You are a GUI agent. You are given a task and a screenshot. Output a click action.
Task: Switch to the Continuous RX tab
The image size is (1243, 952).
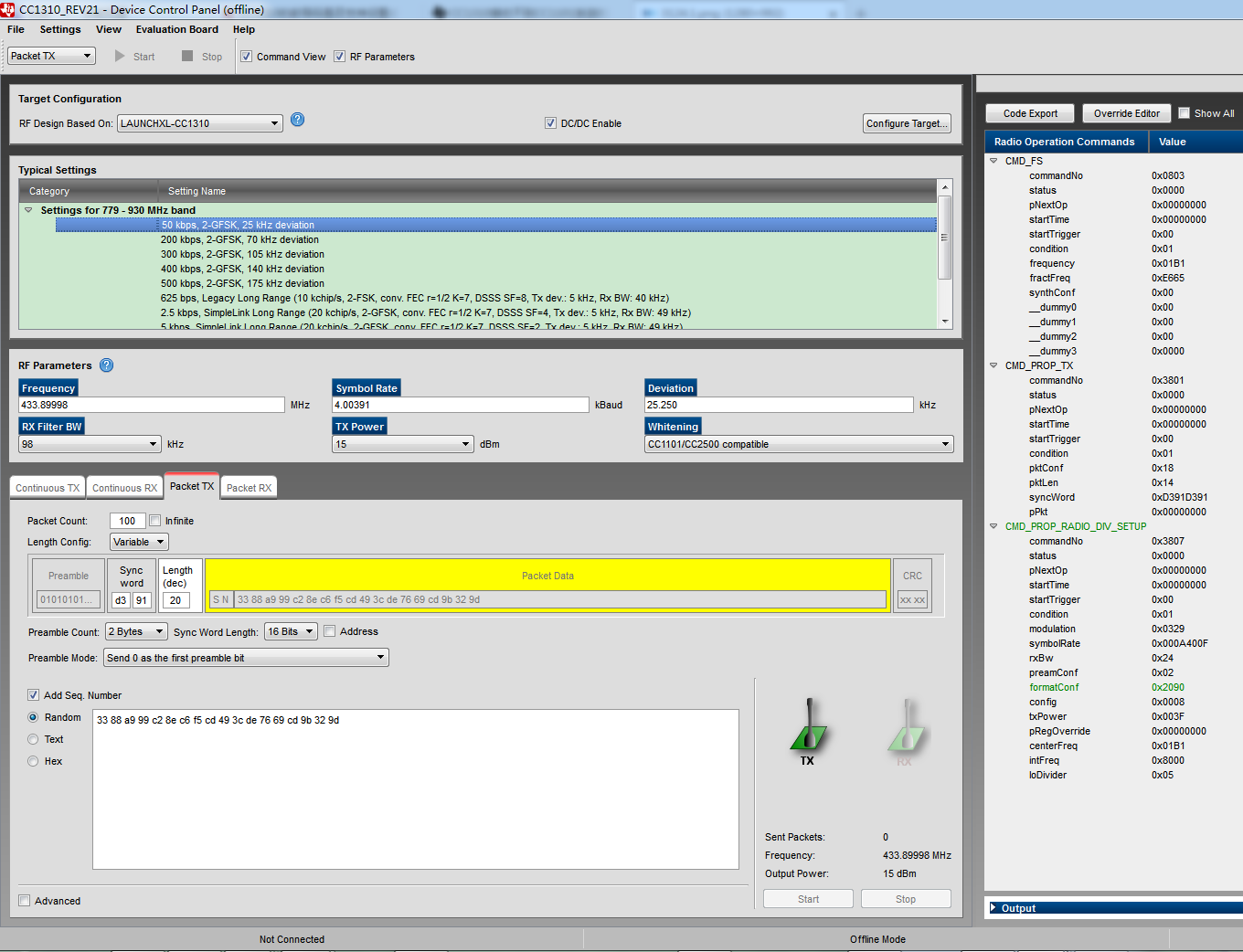coord(124,488)
